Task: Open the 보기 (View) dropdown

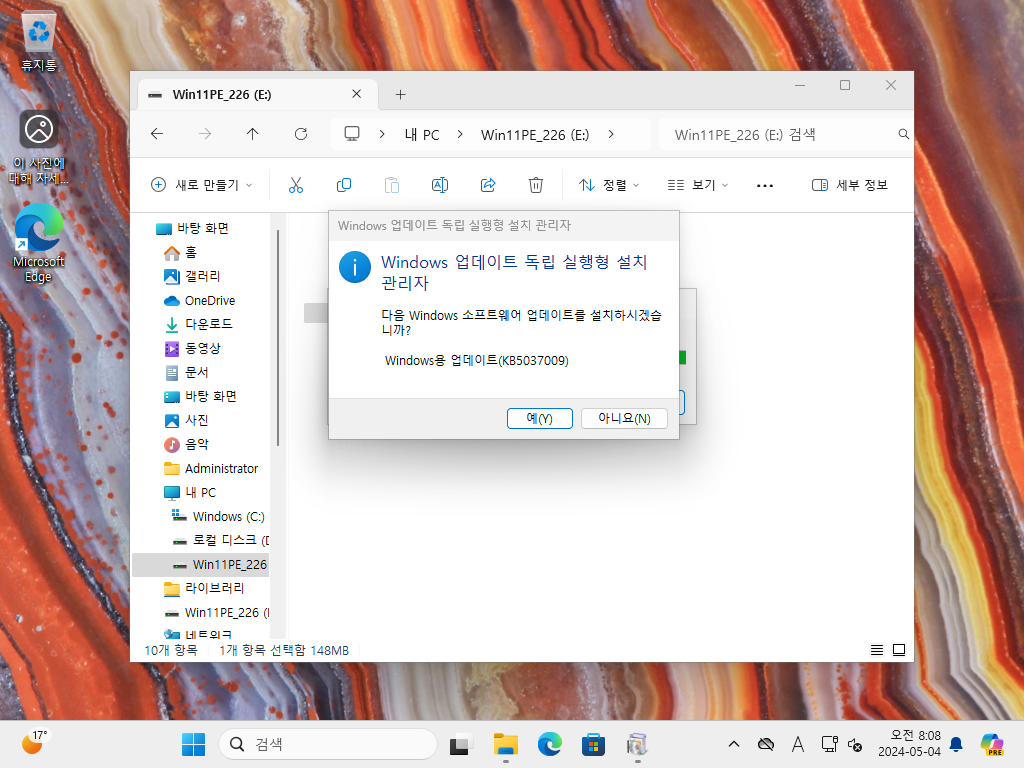Action: coord(697,185)
